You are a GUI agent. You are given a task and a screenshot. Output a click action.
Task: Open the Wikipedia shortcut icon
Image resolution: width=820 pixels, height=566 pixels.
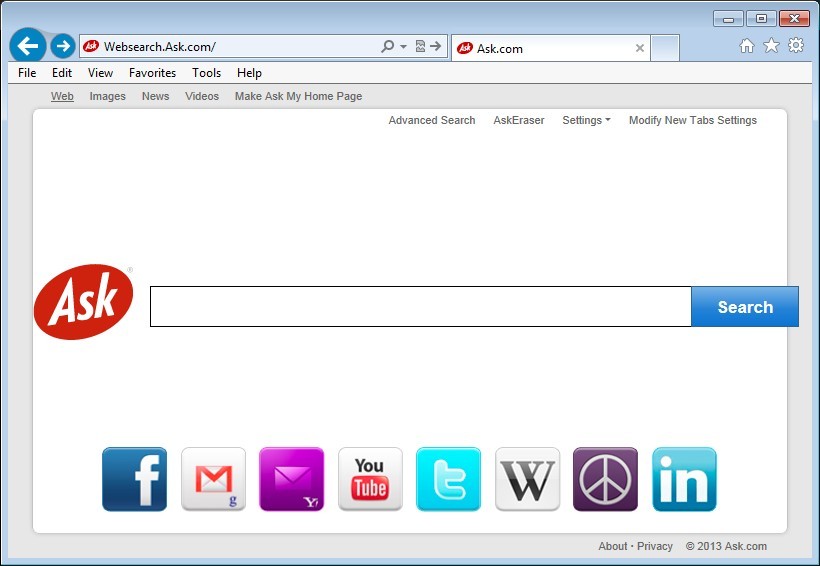tap(527, 479)
